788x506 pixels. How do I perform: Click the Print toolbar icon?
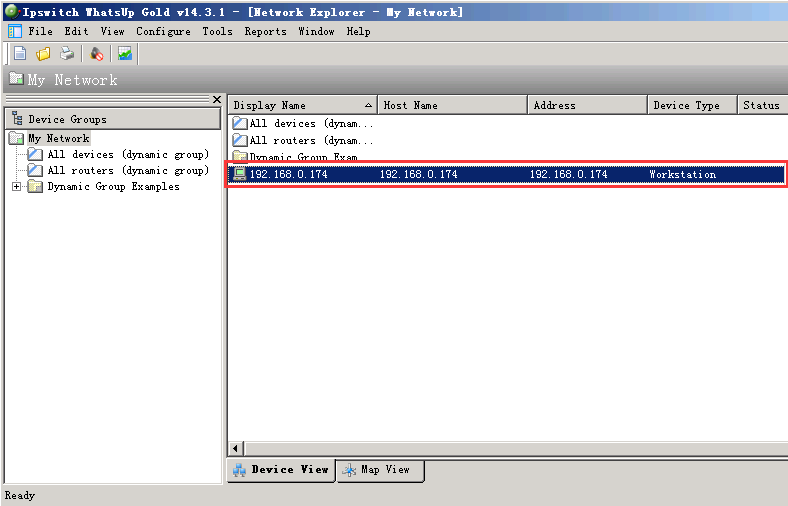point(66,54)
